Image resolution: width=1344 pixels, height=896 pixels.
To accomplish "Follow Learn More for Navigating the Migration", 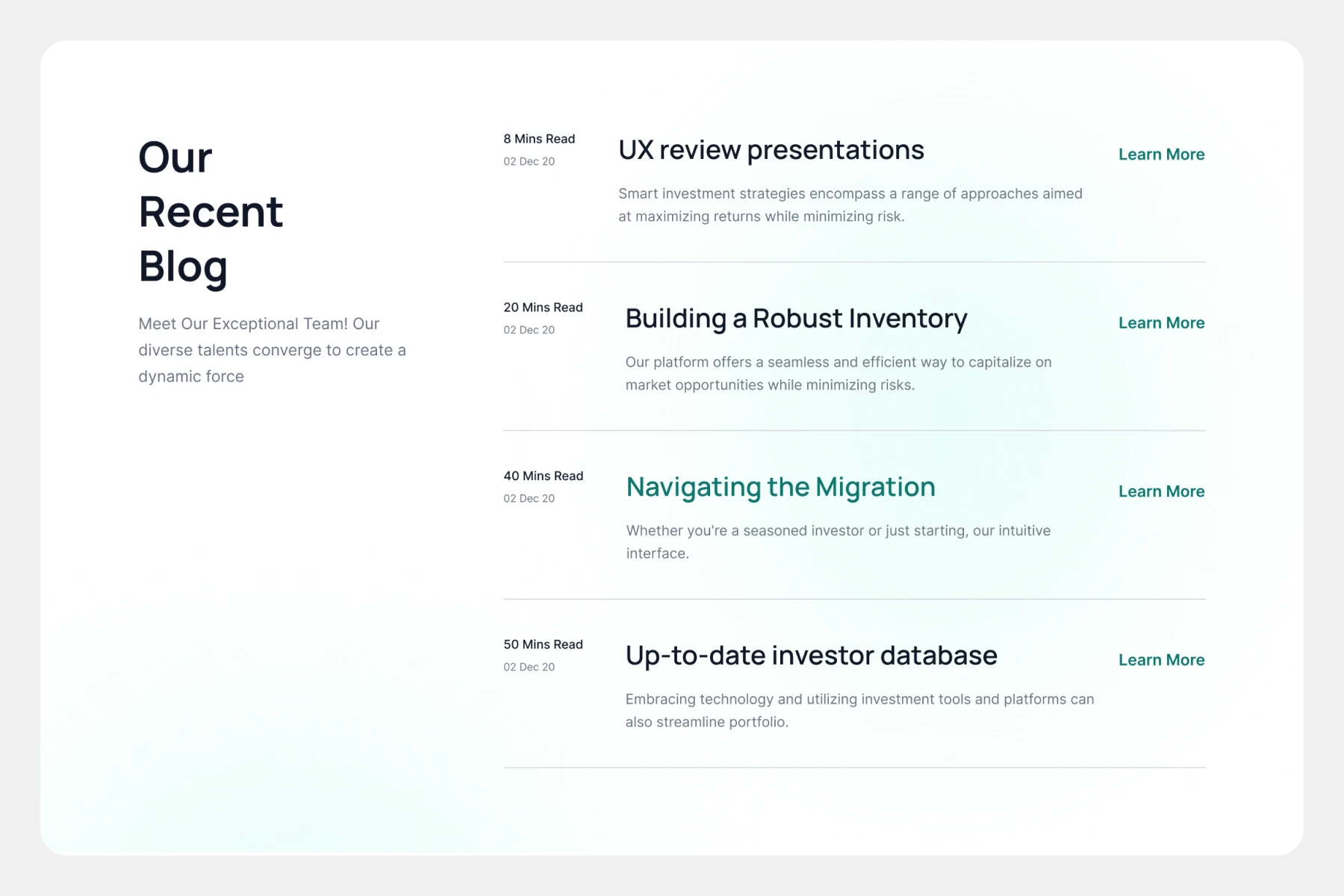I will [1161, 491].
